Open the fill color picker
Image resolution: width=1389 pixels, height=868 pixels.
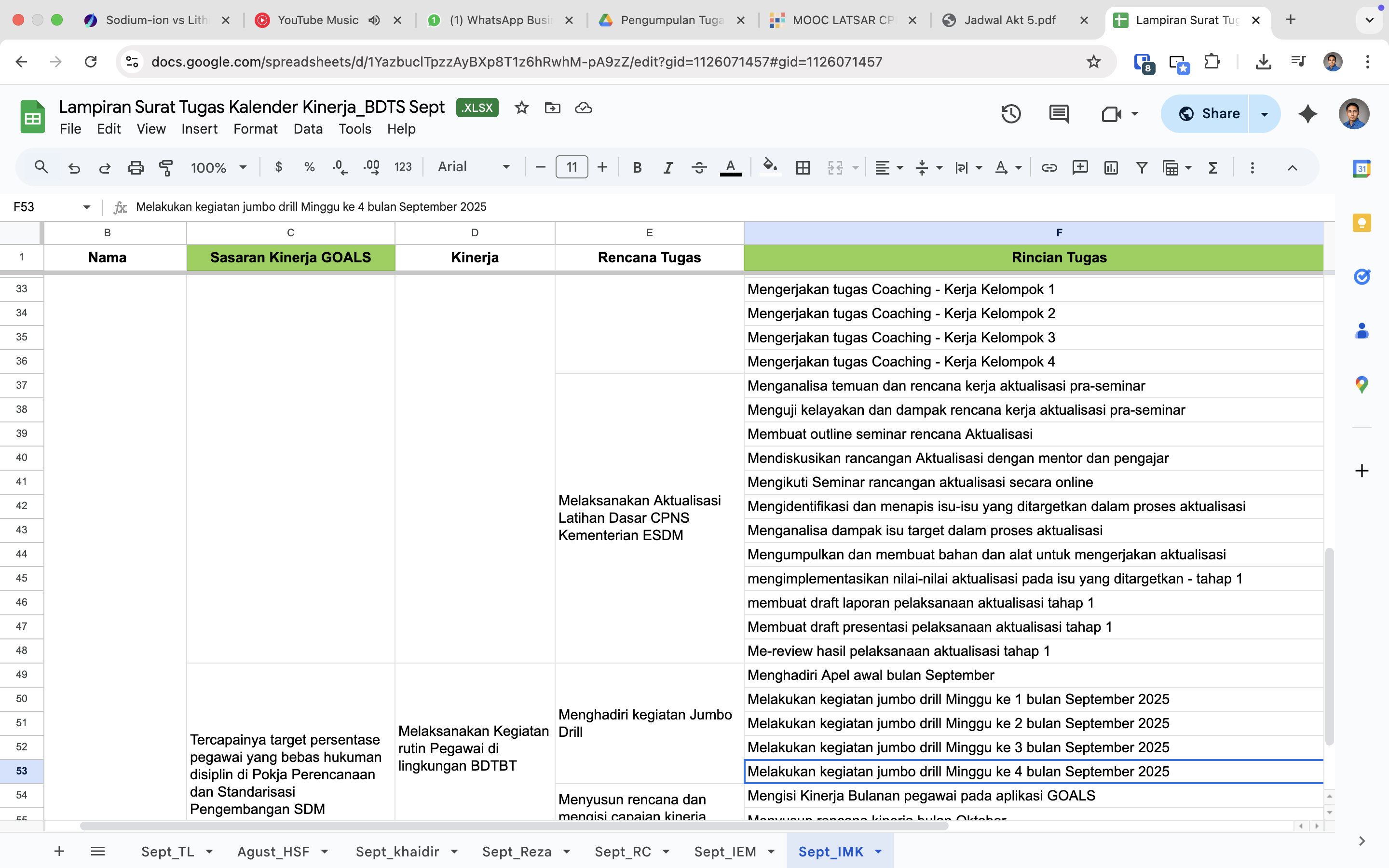point(770,168)
